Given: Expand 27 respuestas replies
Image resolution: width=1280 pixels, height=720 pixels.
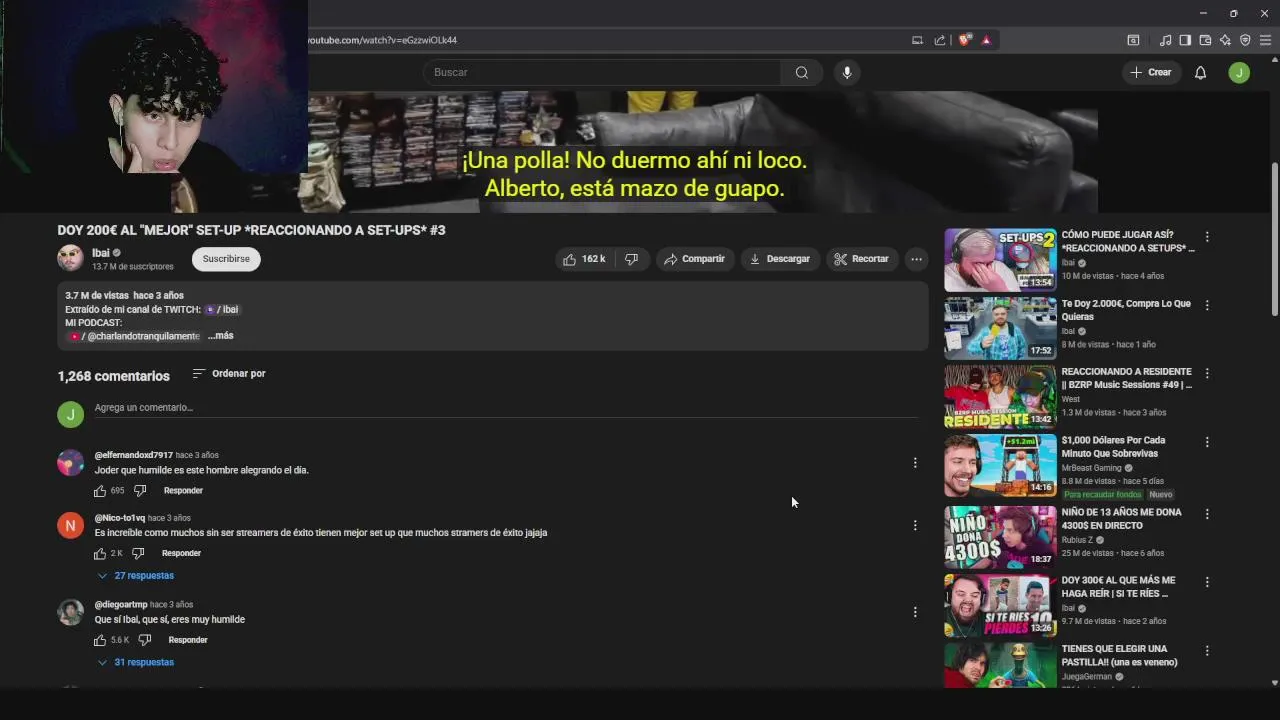Looking at the screenshot, I should [135, 576].
